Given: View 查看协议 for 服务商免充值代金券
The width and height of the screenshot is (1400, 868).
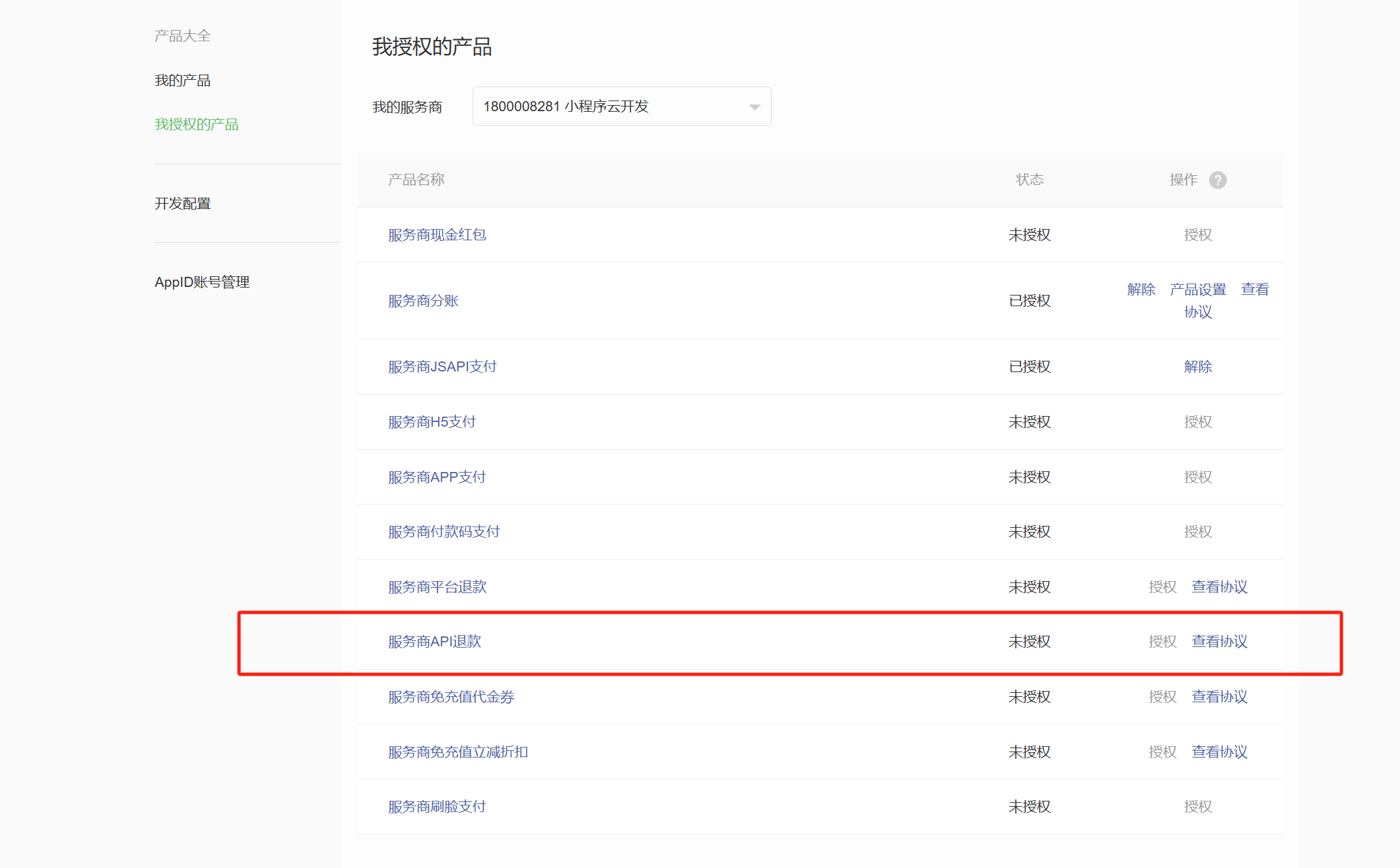Looking at the screenshot, I should 1219,697.
